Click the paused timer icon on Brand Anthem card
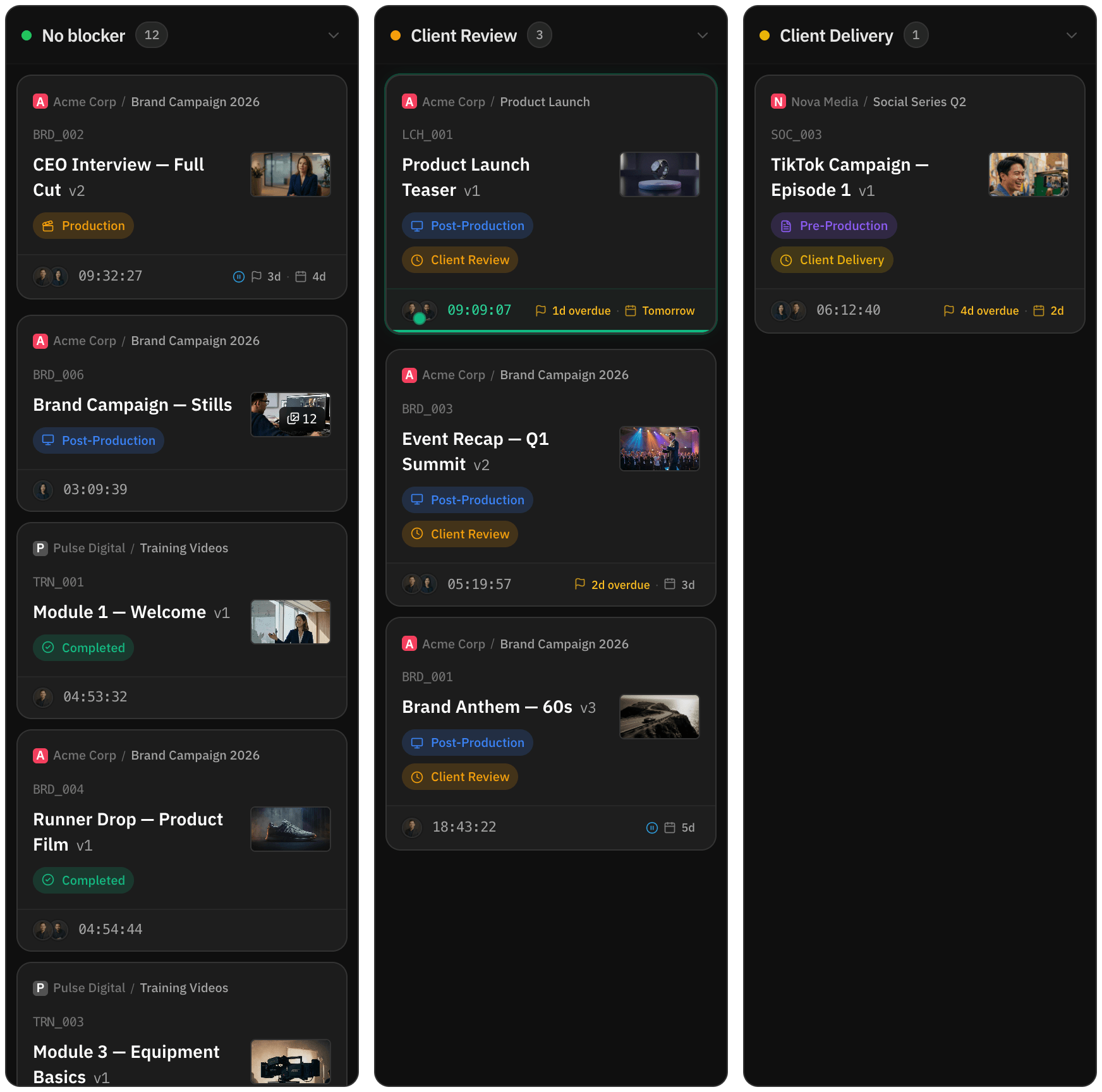This screenshot has height=1092, width=1102. [652, 828]
